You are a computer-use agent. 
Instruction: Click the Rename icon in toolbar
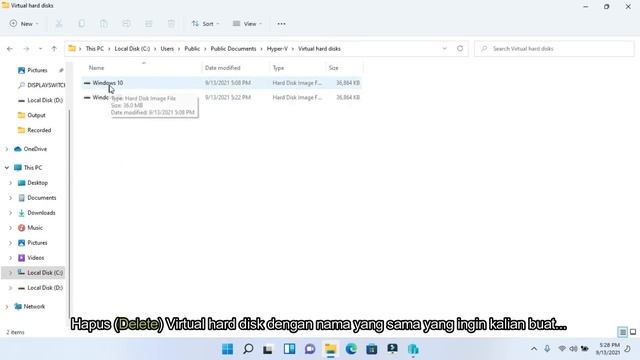click(x=127, y=24)
